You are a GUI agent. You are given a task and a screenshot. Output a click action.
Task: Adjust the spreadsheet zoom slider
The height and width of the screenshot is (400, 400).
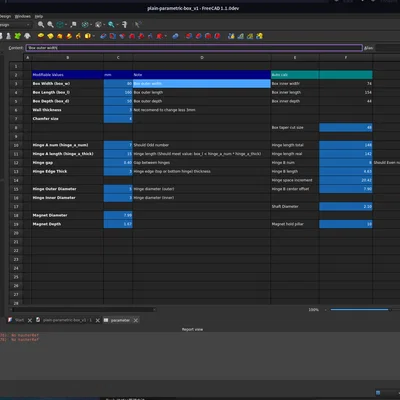click(x=360, y=310)
